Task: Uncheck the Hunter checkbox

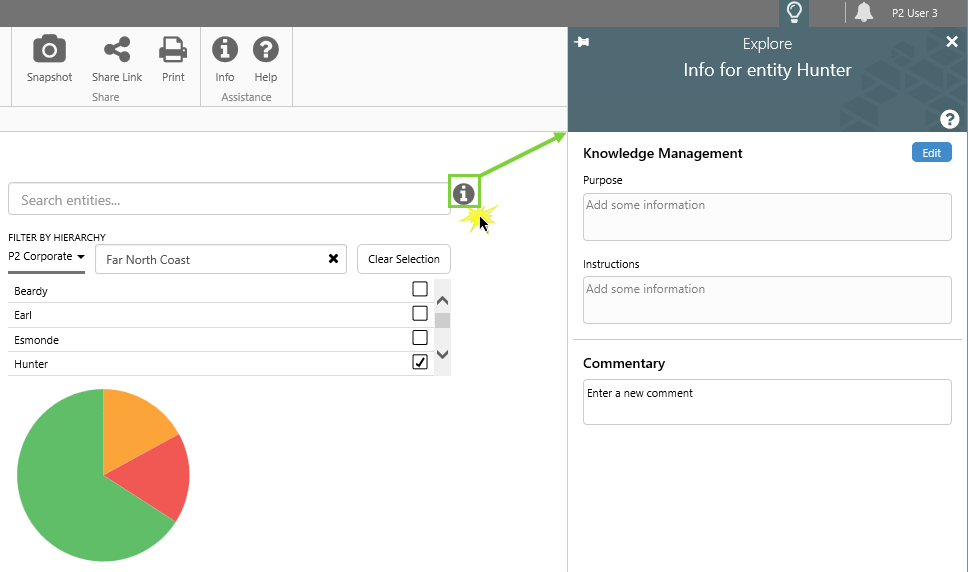Action: (420, 362)
